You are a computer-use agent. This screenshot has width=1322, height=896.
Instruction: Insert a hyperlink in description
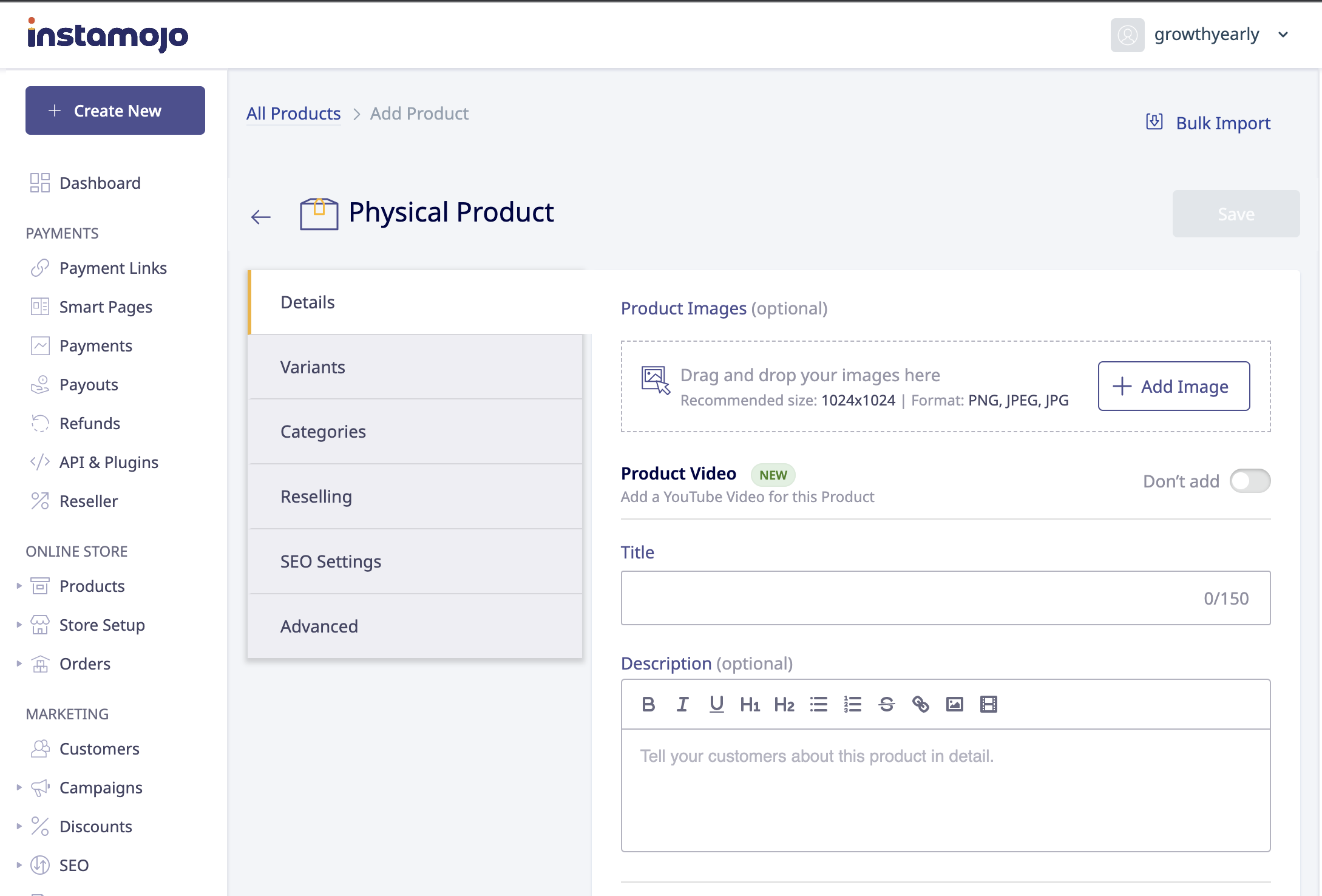click(x=921, y=704)
